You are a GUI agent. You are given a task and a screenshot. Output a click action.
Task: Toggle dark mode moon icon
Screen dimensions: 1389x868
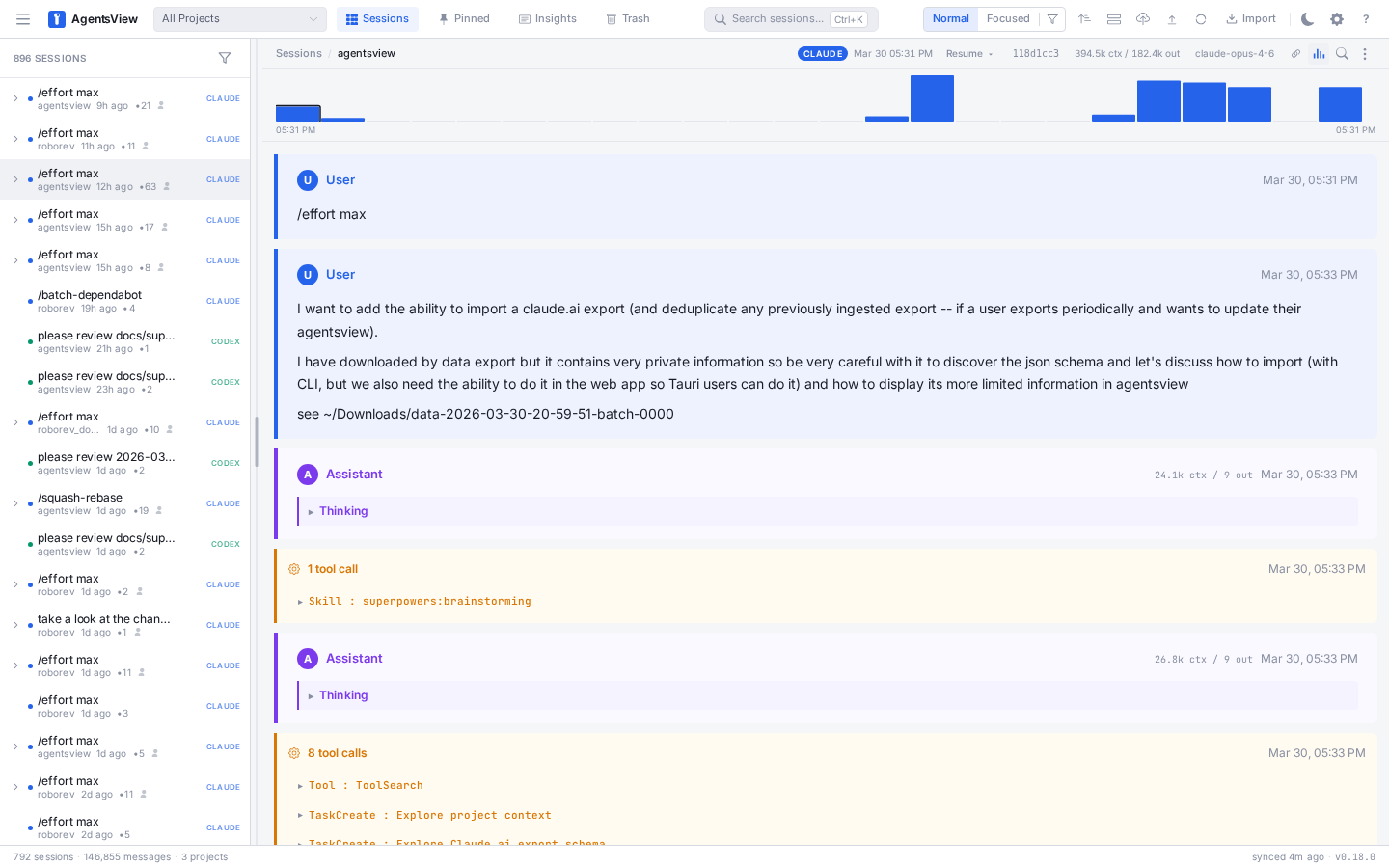click(x=1307, y=19)
